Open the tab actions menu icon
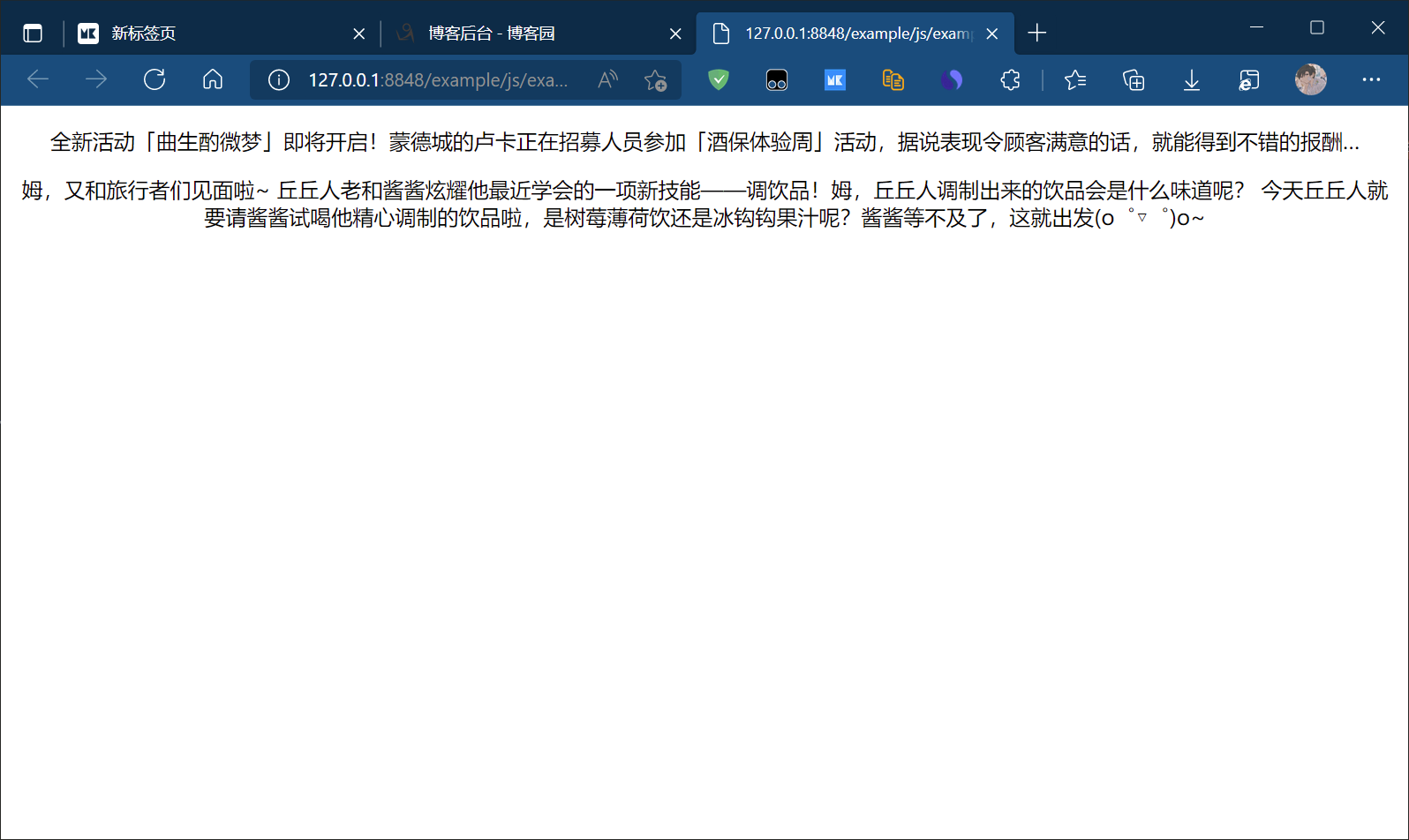This screenshot has width=1409, height=840. 33,34
